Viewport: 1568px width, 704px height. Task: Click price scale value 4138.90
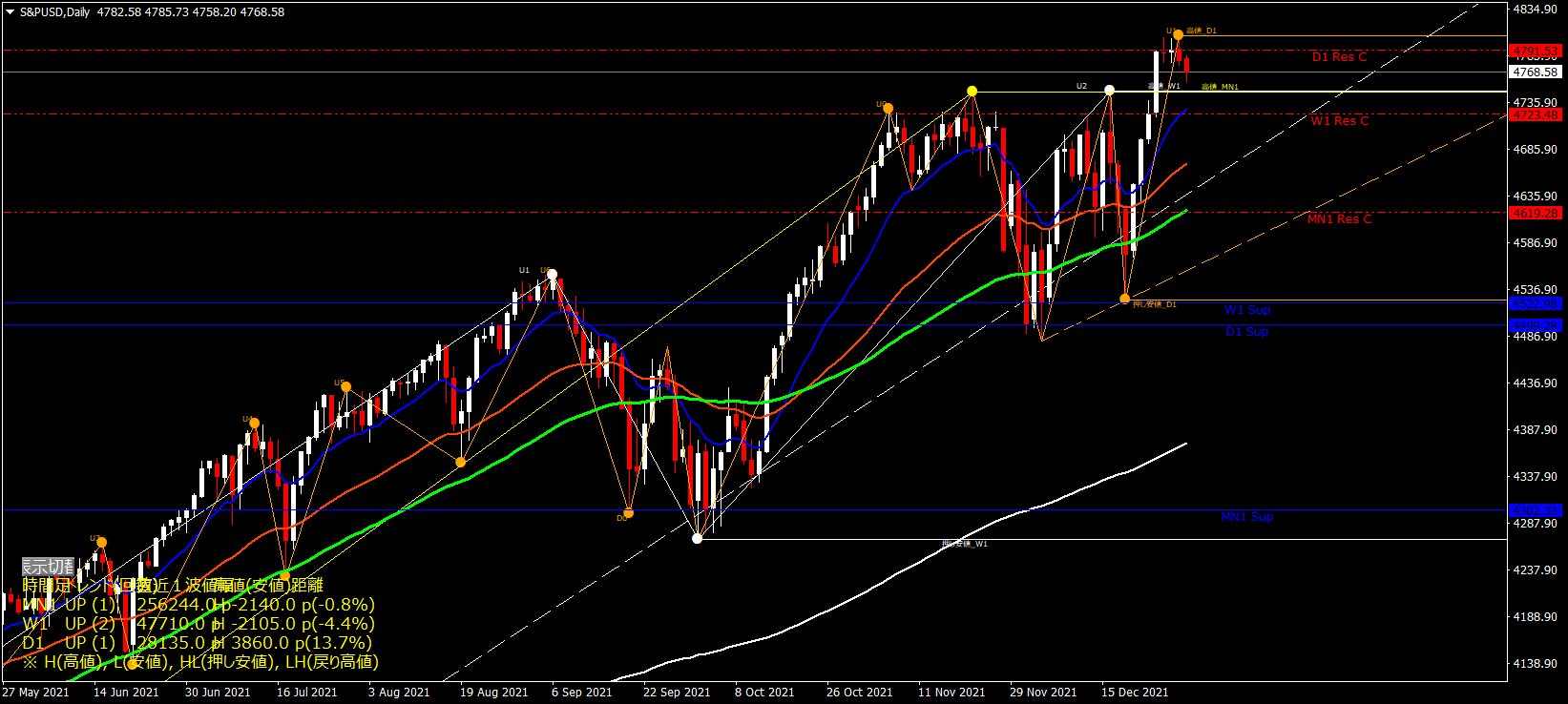coord(1536,664)
